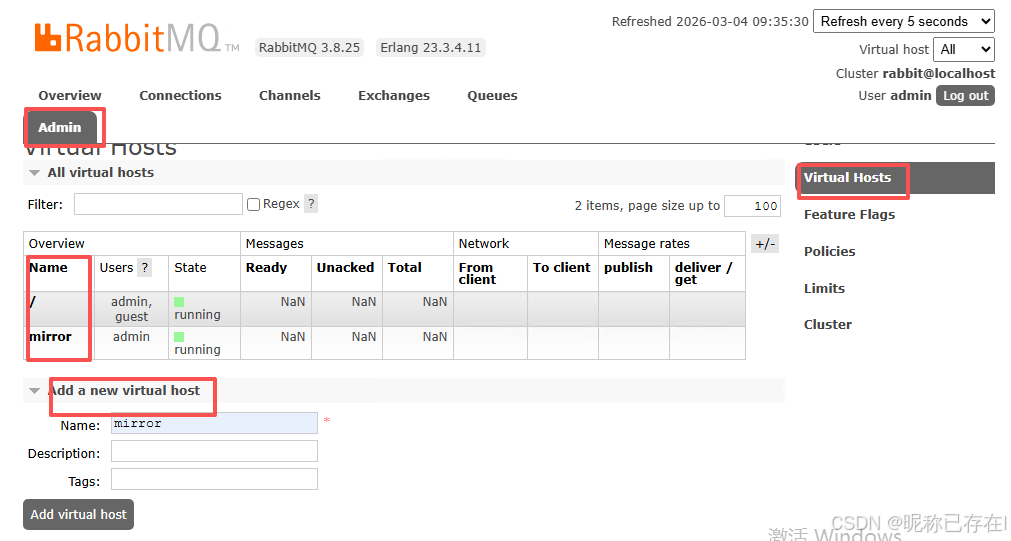Image resolution: width=1011 pixels, height=541 pixels.
Task: Click the Filter input field
Action: [x=158, y=204]
